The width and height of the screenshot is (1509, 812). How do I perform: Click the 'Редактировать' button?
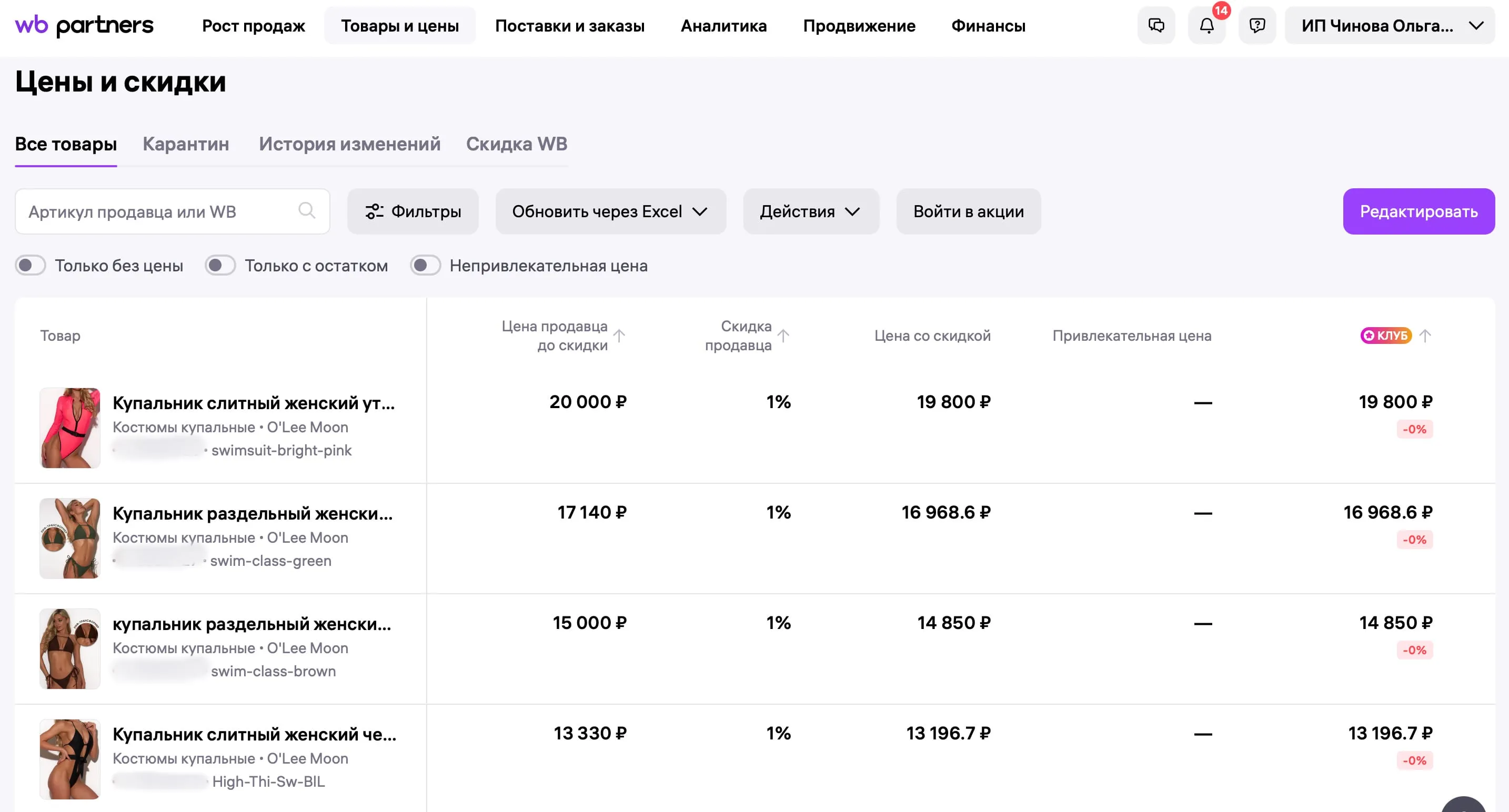pyautogui.click(x=1418, y=211)
